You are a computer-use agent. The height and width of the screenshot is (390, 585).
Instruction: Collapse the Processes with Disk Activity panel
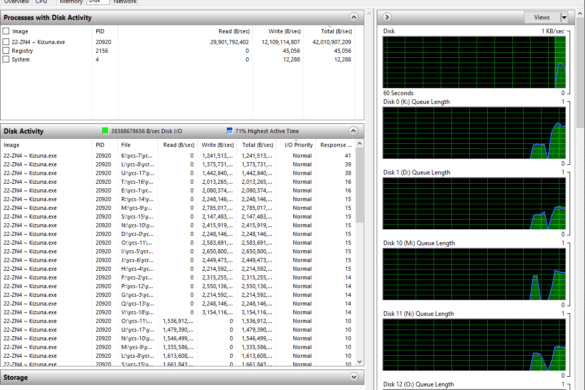tap(353, 17)
